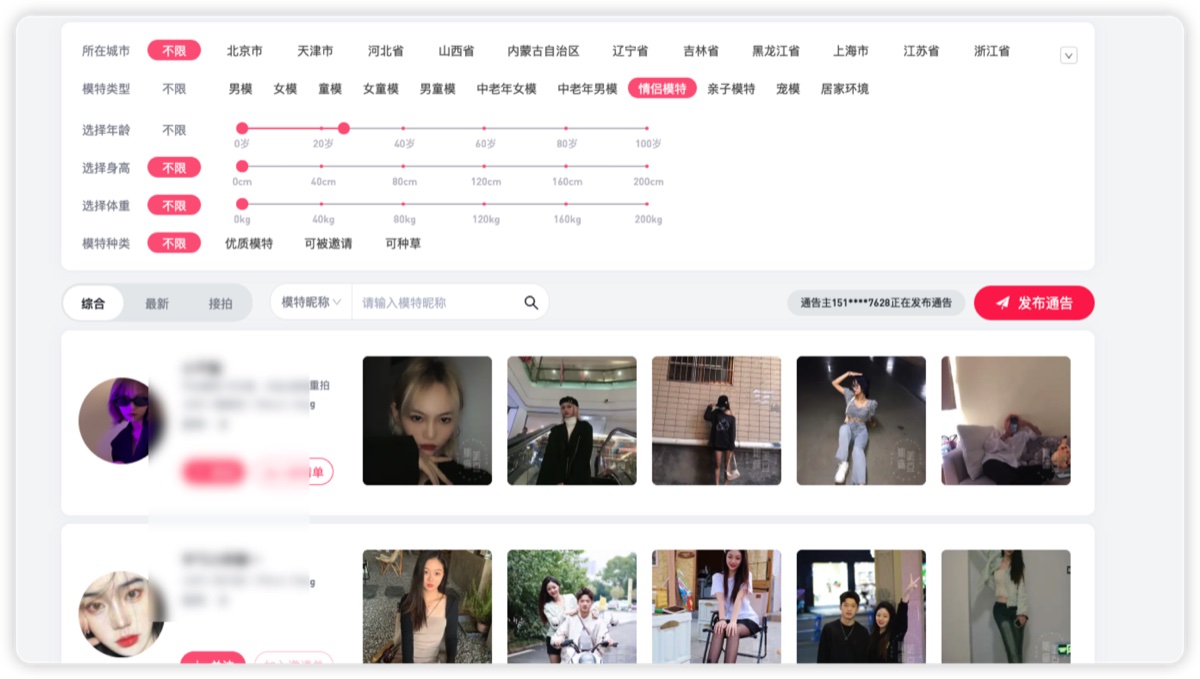Screen dimensions: 1200x679
Task: Select the 男童模 model type
Action: [438, 88]
